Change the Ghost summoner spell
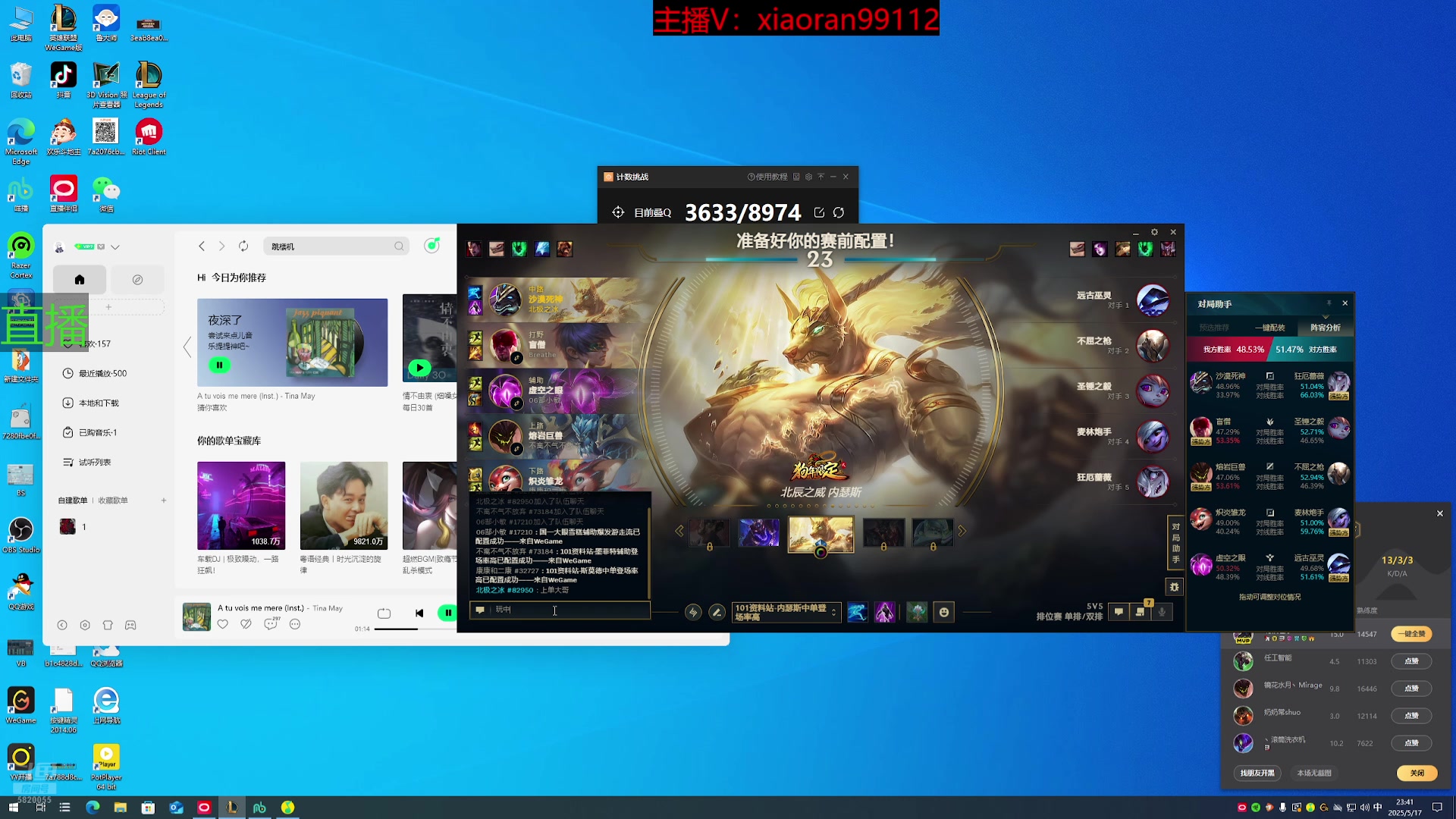The height and width of the screenshot is (819, 1456). [858, 613]
